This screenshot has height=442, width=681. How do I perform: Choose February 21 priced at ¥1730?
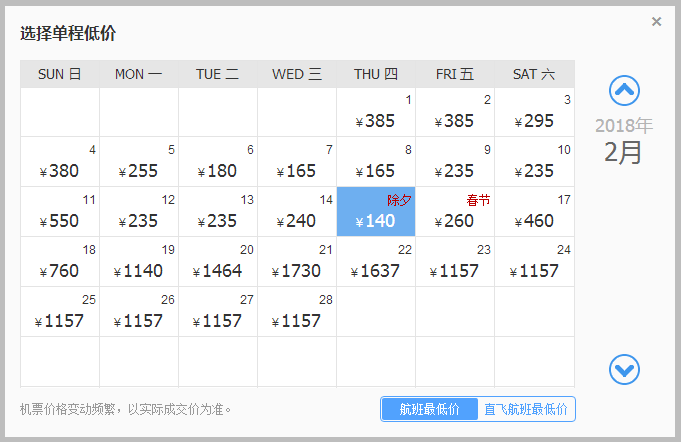[297, 262]
